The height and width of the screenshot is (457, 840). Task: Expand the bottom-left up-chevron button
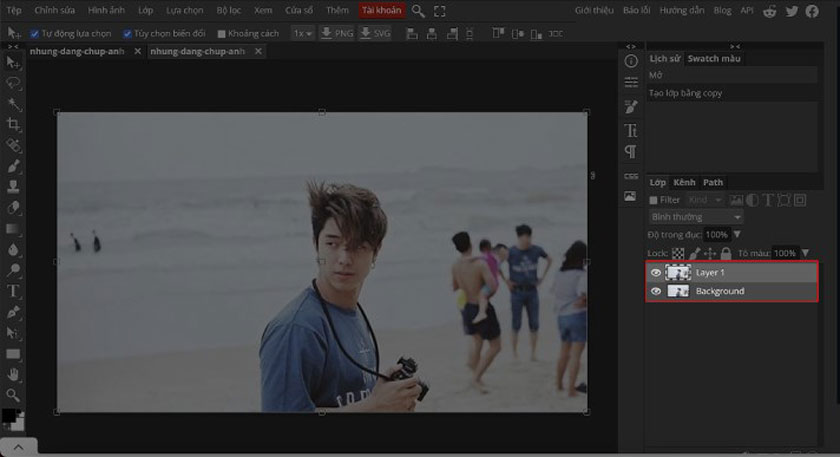pos(19,447)
